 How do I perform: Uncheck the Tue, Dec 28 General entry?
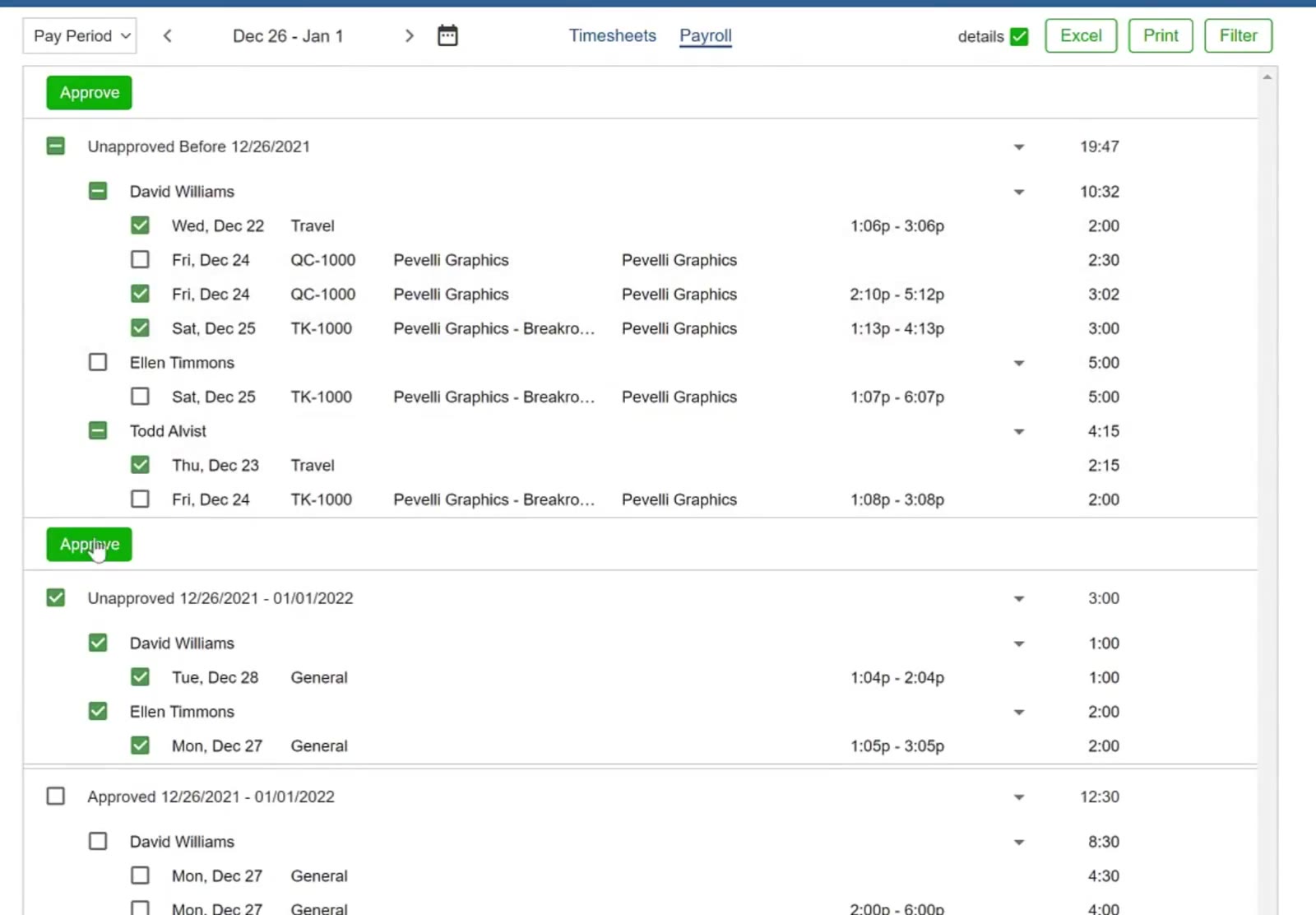(140, 676)
